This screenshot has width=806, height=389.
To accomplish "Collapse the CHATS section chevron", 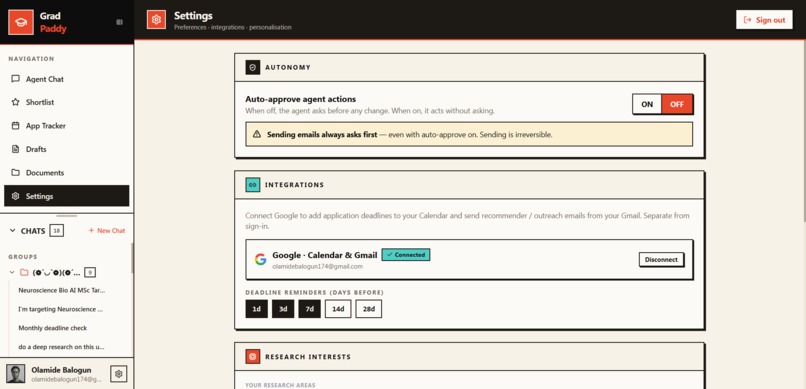I will [x=13, y=231].
